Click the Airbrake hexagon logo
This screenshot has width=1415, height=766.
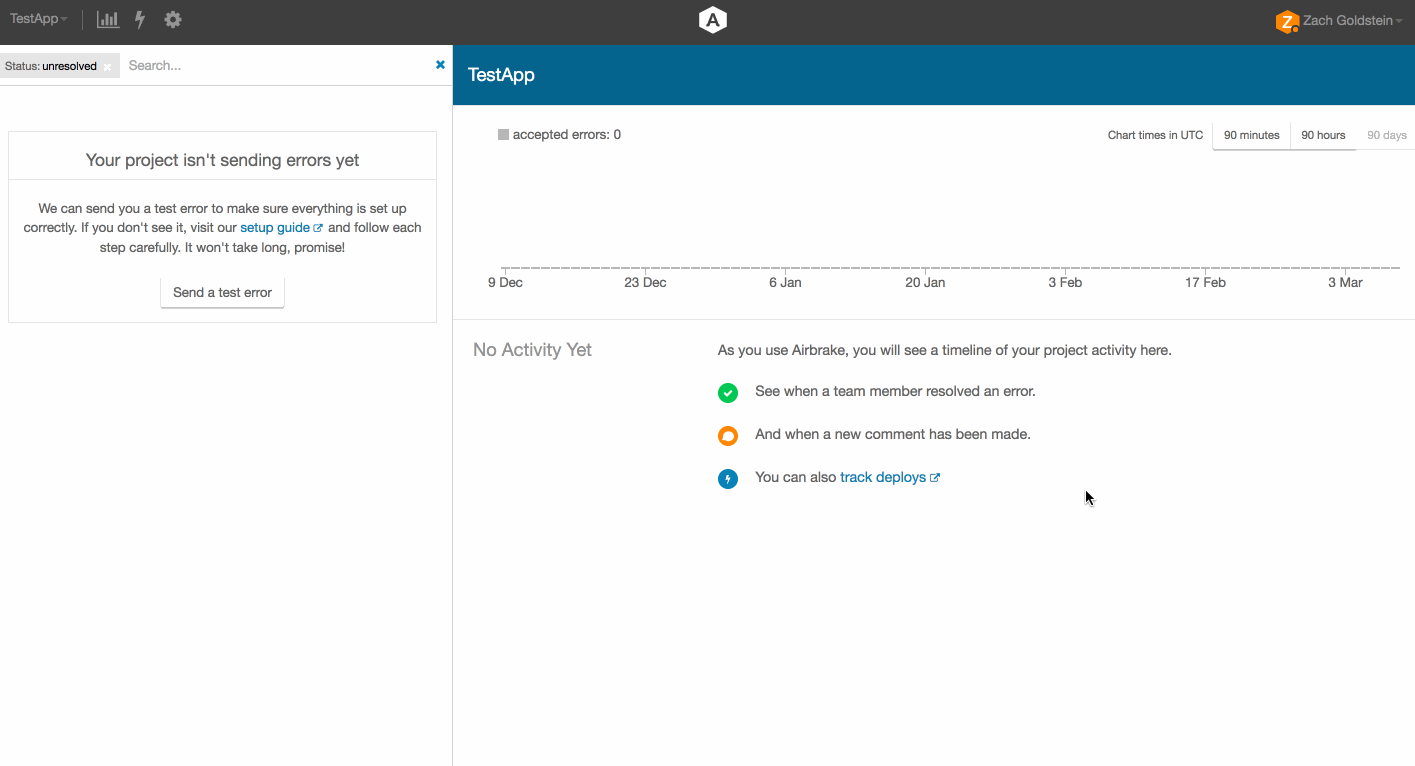point(712,20)
